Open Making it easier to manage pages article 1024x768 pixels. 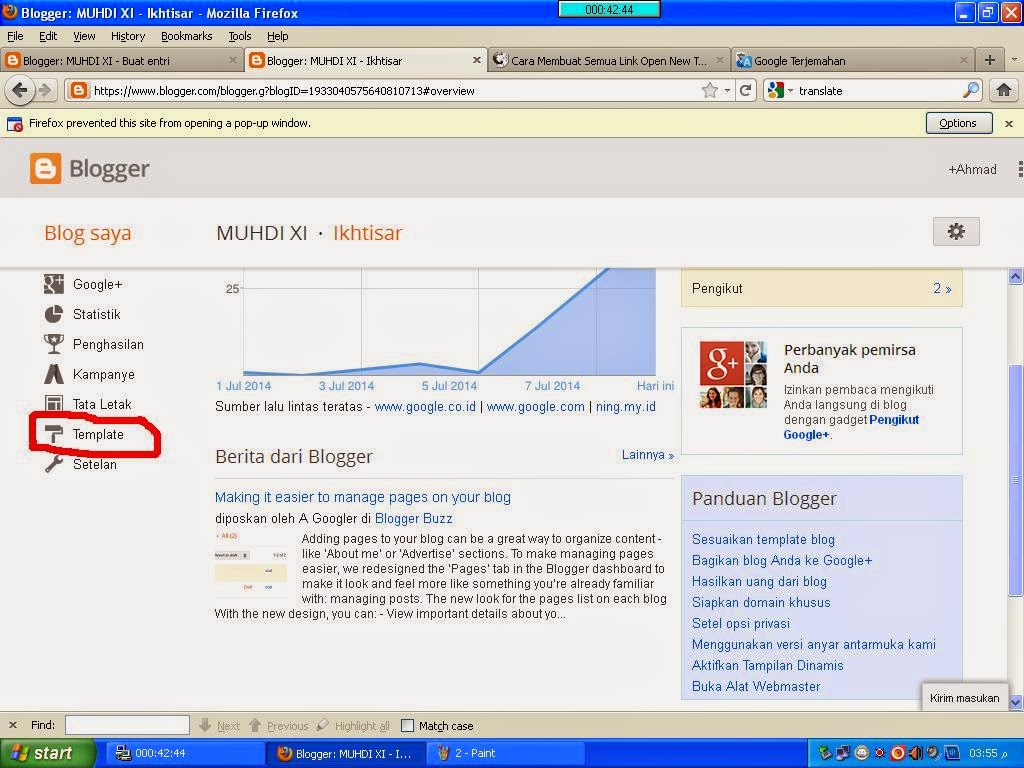[362, 497]
